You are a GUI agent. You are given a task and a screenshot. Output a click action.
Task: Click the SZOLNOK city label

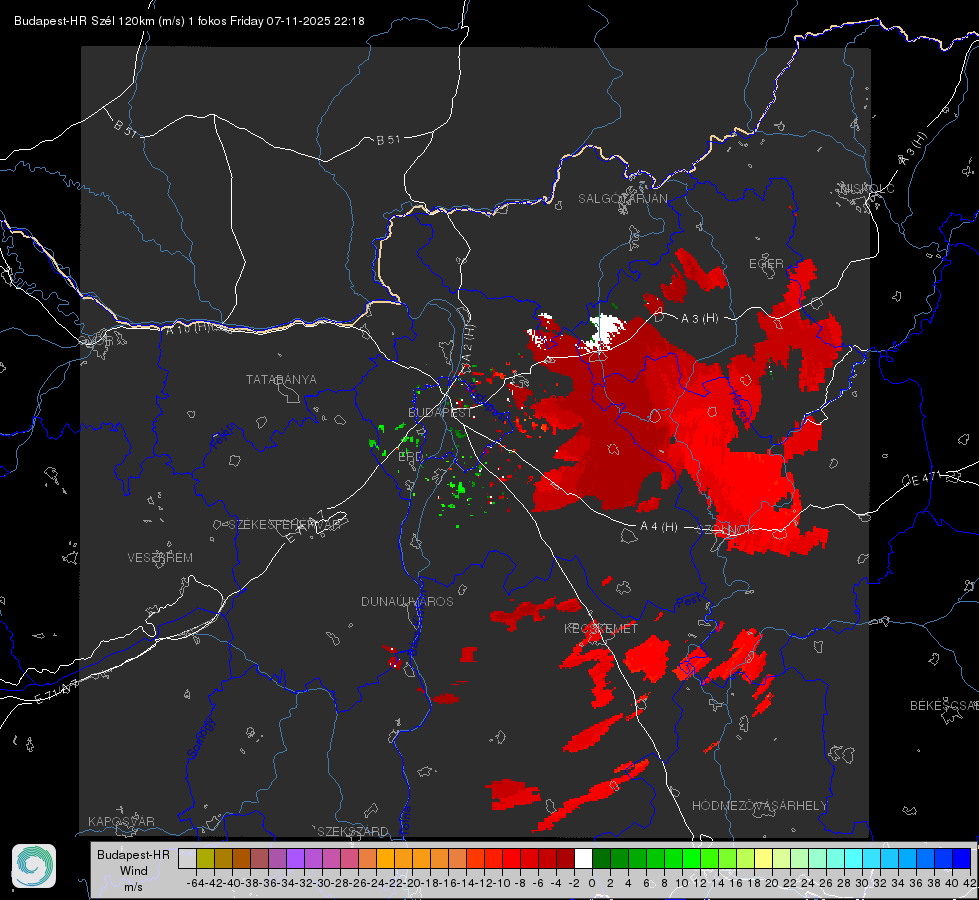tap(726, 530)
